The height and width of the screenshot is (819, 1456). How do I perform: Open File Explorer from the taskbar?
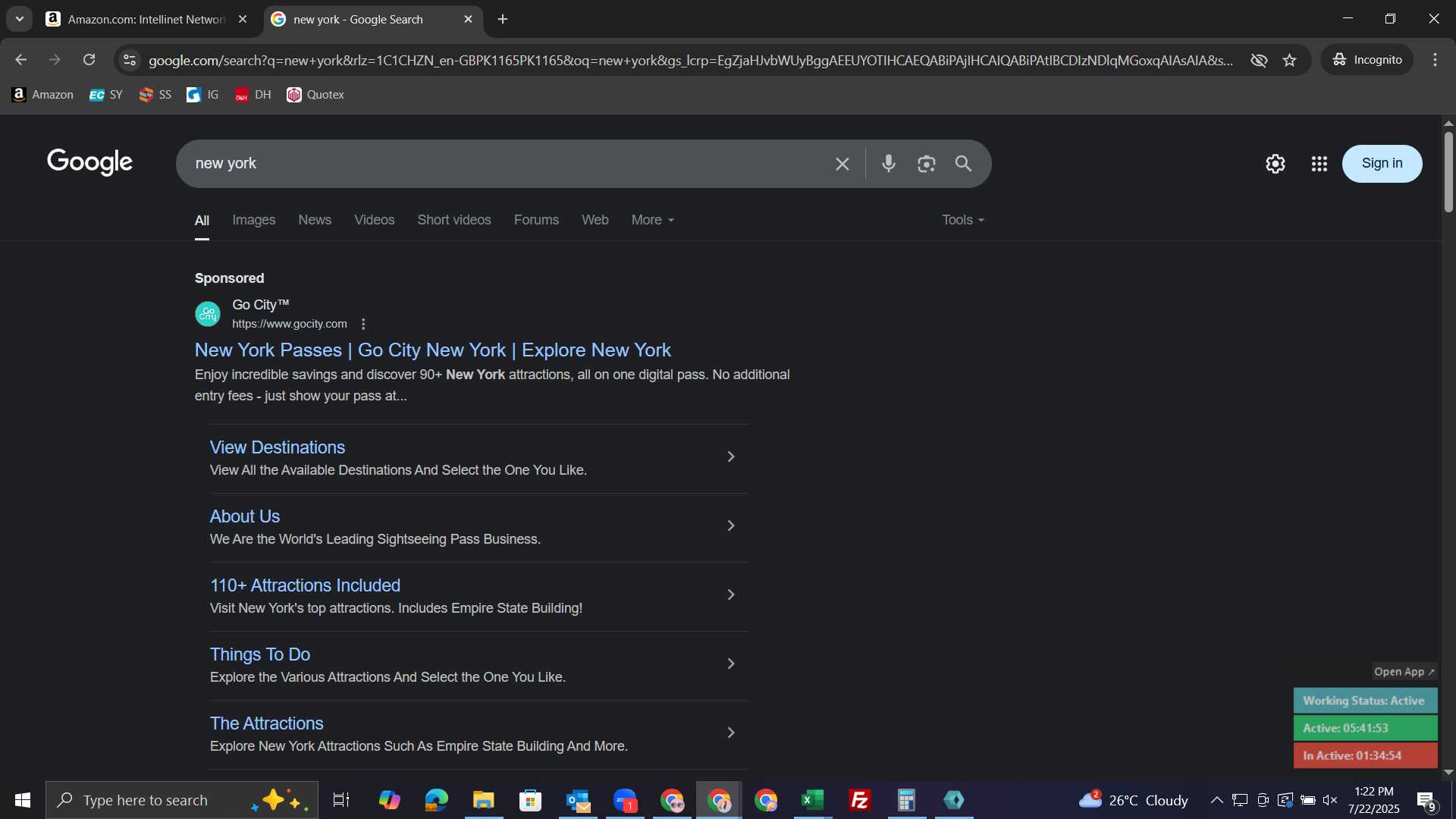click(x=484, y=800)
